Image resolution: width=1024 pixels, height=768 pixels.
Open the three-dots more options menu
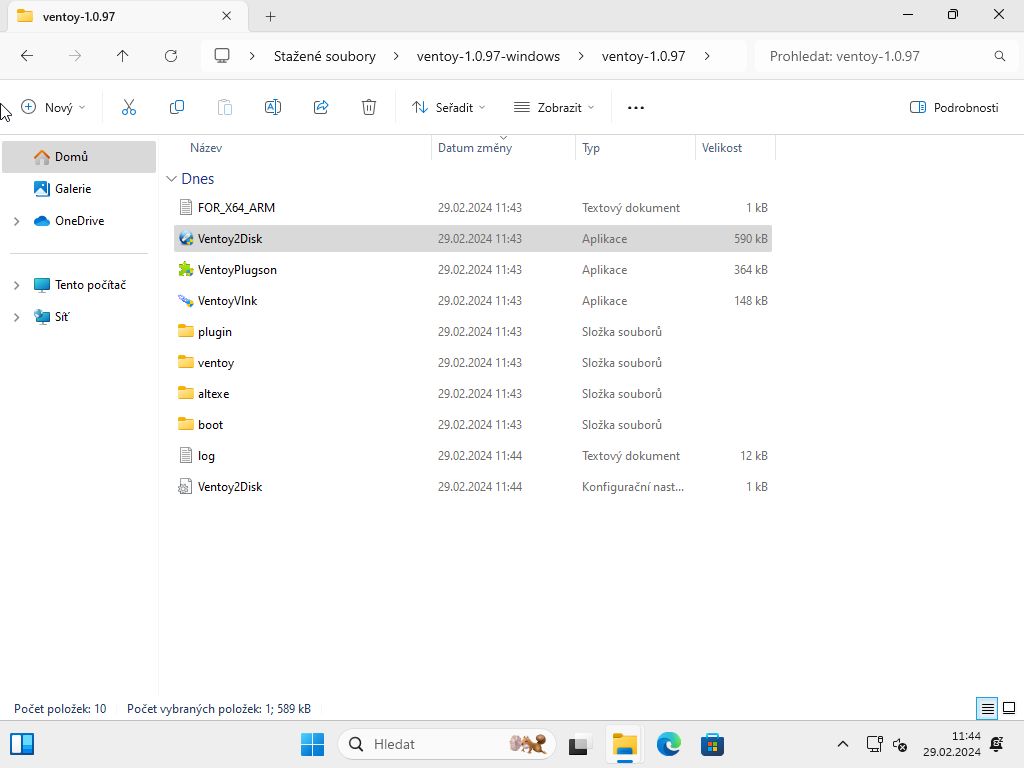[636, 107]
